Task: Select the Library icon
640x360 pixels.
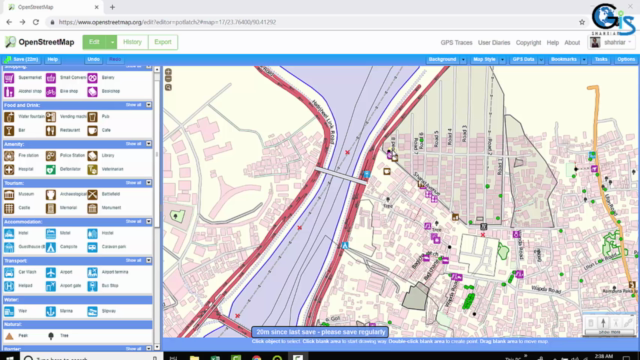Action: (92, 156)
